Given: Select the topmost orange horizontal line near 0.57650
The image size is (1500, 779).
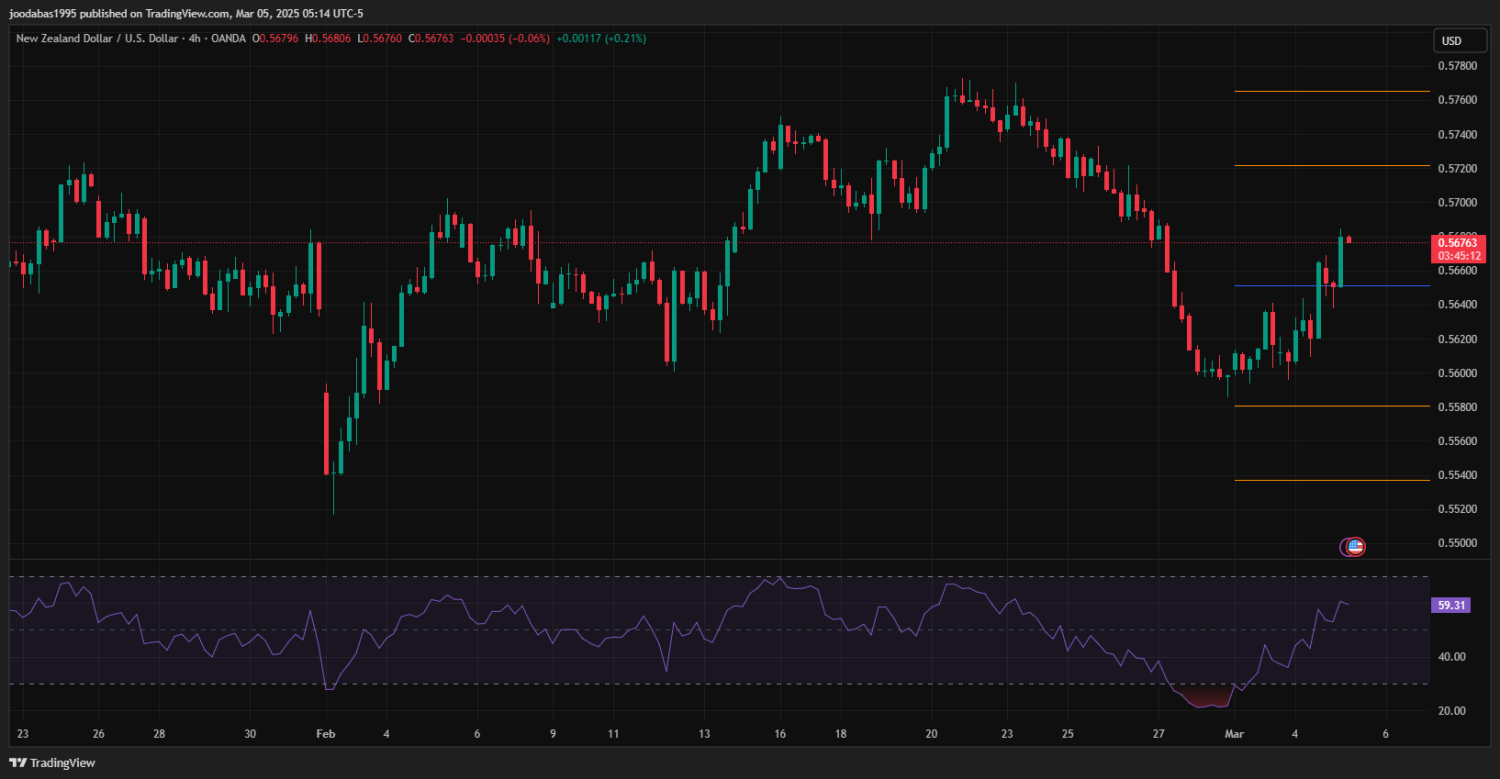Looking at the screenshot, I should pyautogui.click(x=1332, y=91).
